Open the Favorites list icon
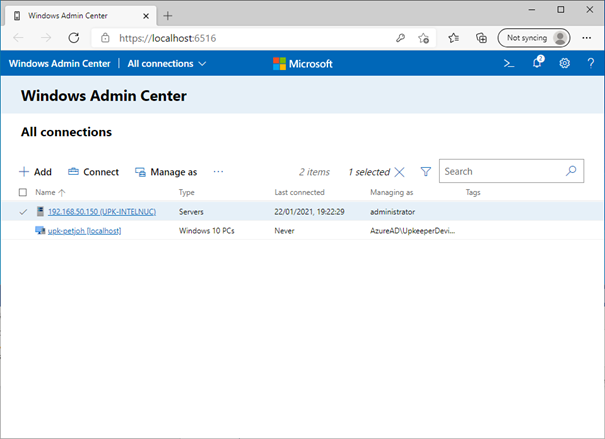Screen dimensions: 605x439 (454, 38)
